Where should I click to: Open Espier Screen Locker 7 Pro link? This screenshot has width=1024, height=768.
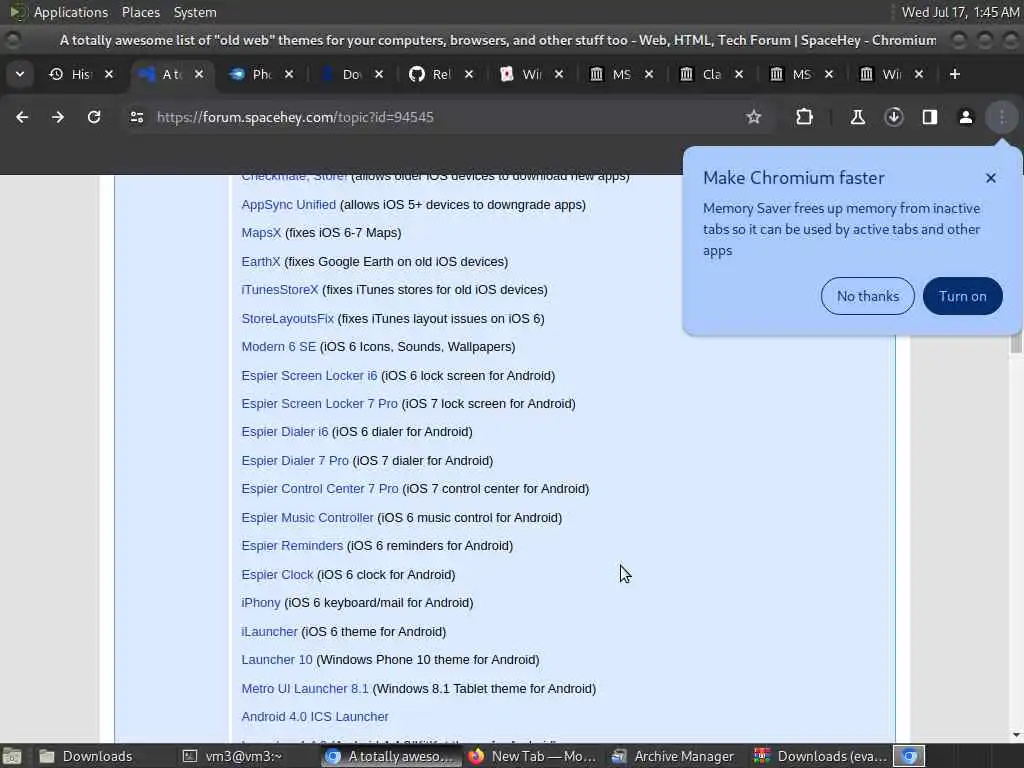click(x=319, y=404)
